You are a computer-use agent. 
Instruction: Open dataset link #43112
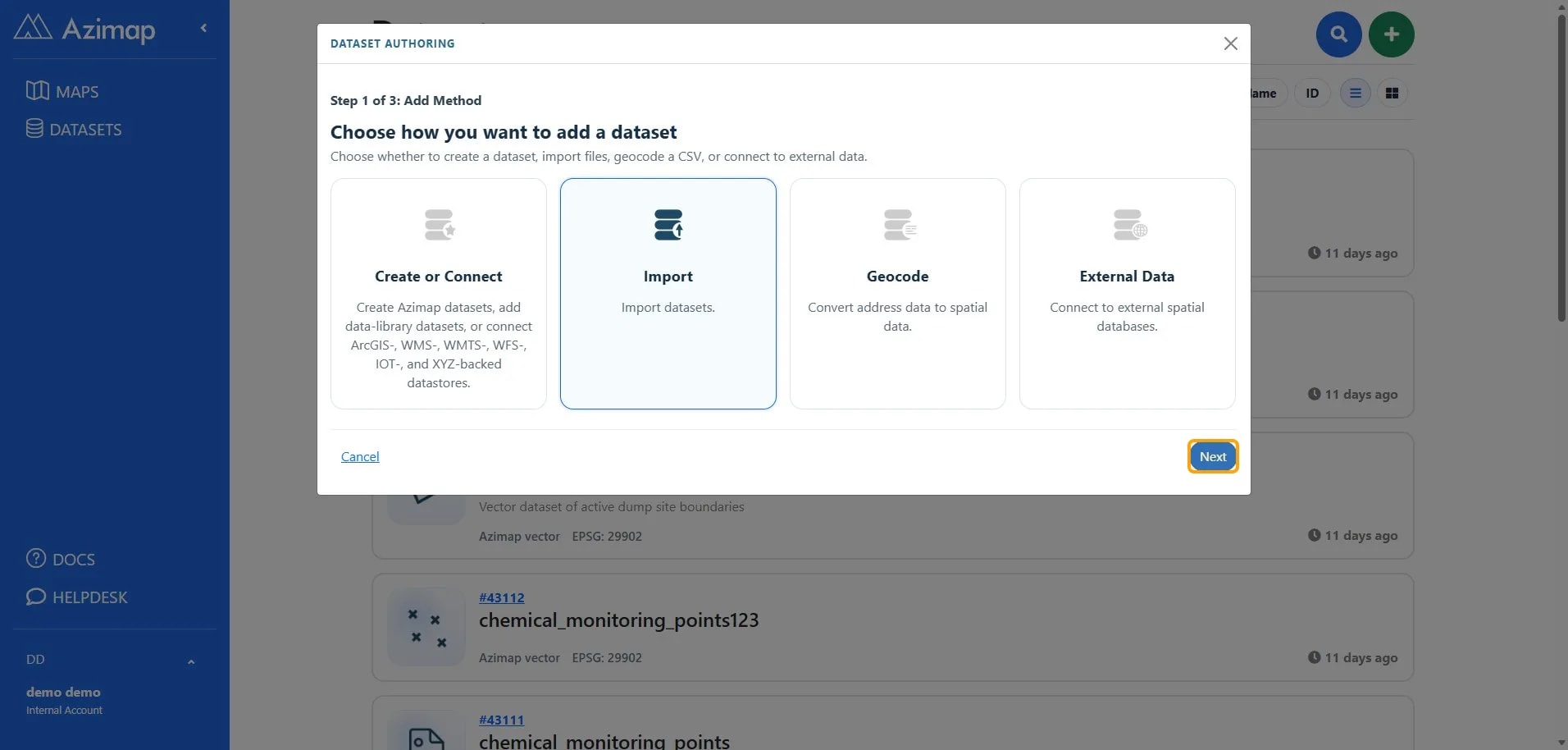click(x=502, y=597)
